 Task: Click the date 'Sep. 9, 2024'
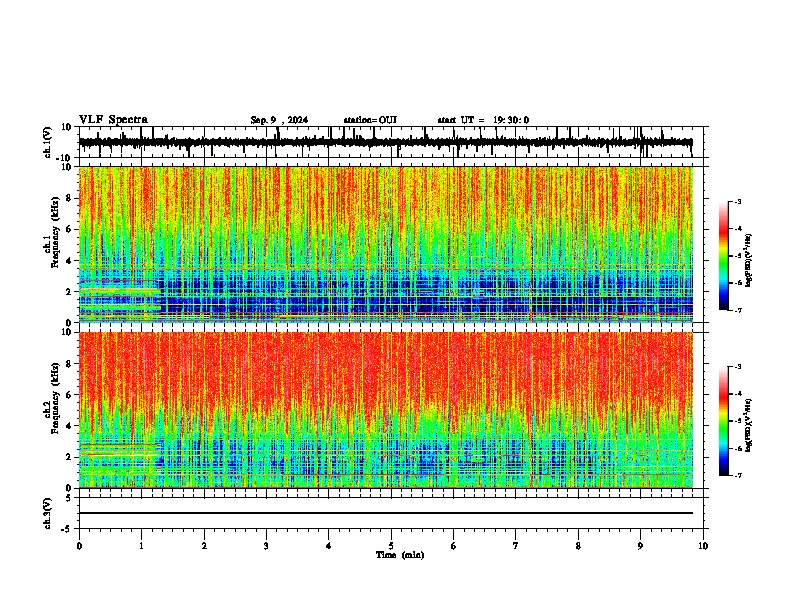(x=279, y=120)
